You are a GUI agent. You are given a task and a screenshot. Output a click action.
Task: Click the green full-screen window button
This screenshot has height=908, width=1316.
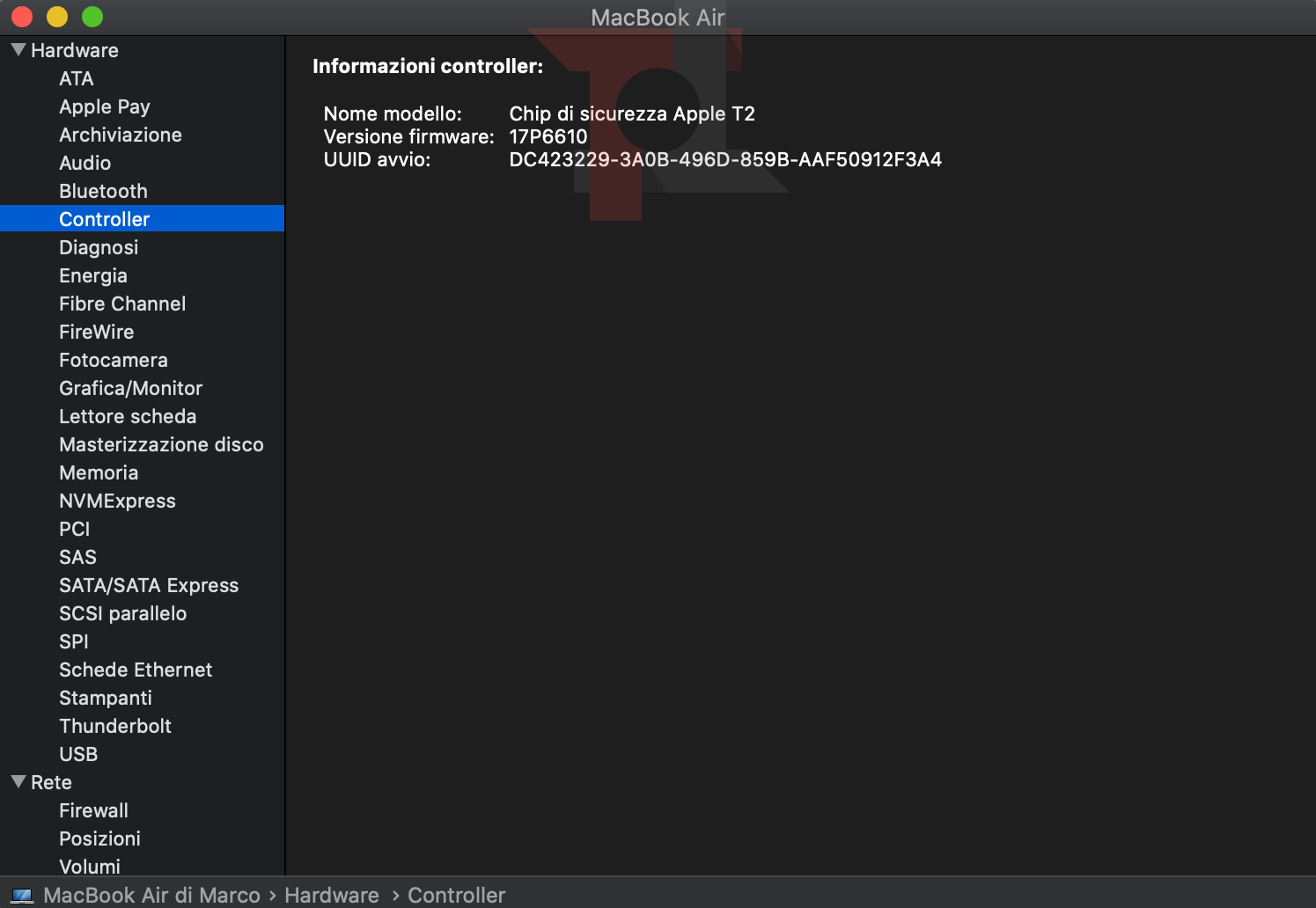coord(92,17)
